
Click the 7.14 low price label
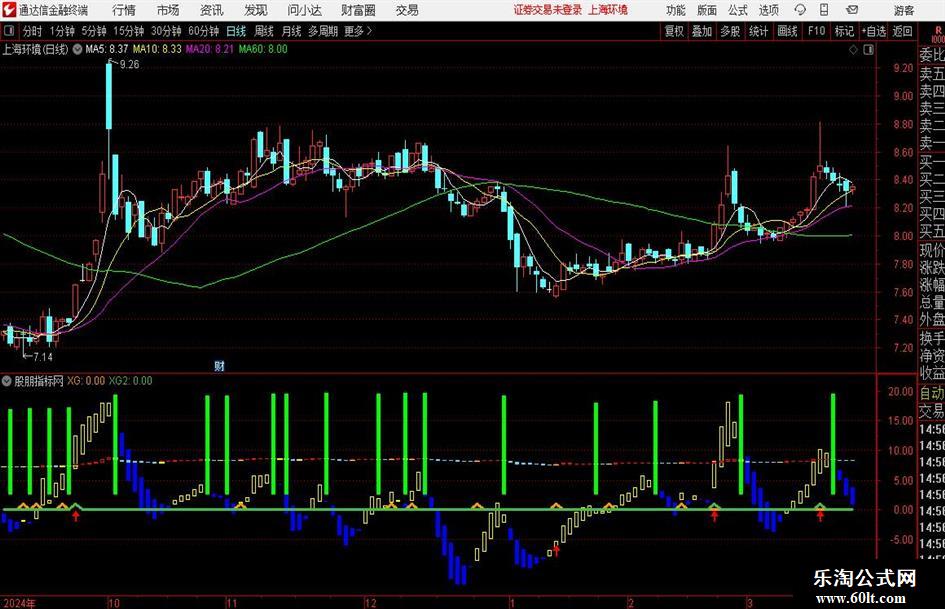(x=43, y=357)
